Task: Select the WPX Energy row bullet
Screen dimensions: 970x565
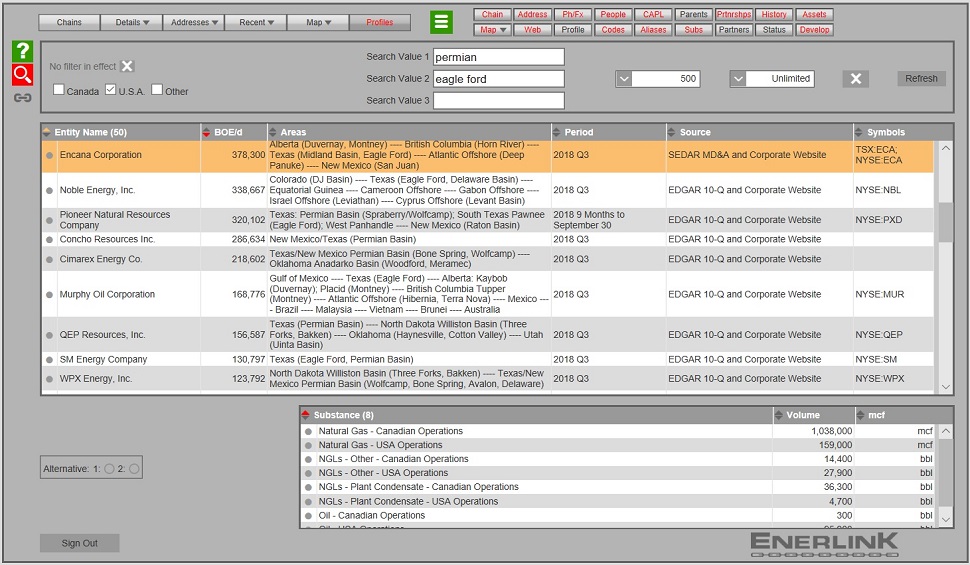Action: click(x=49, y=379)
